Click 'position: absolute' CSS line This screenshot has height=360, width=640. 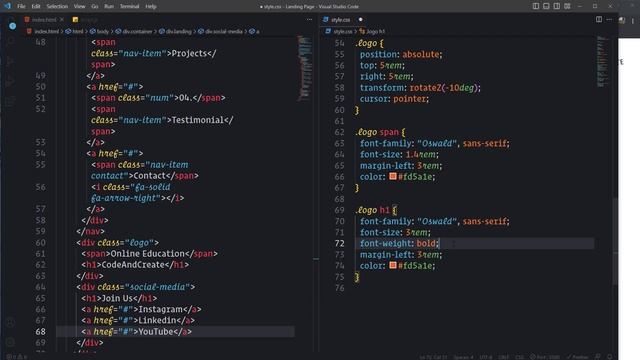(x=401, y=54)
